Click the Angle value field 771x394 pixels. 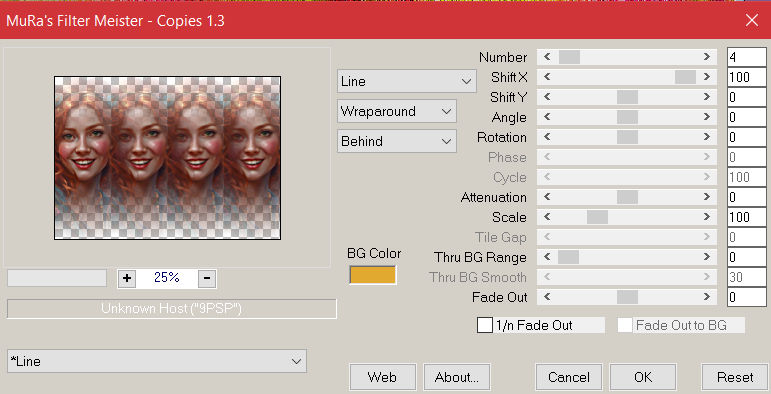(747, 117)
